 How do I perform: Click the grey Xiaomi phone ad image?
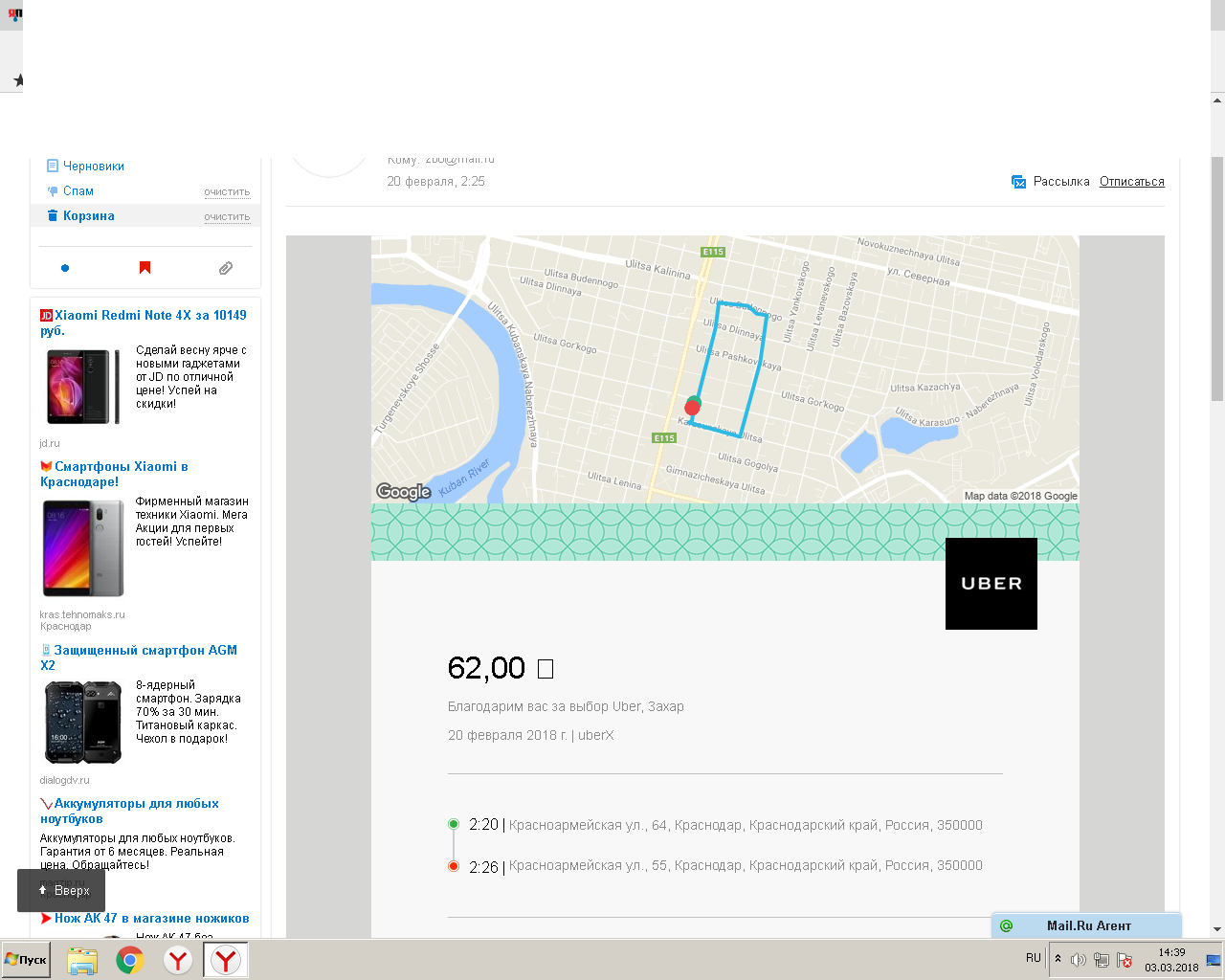tap(83, 548)
